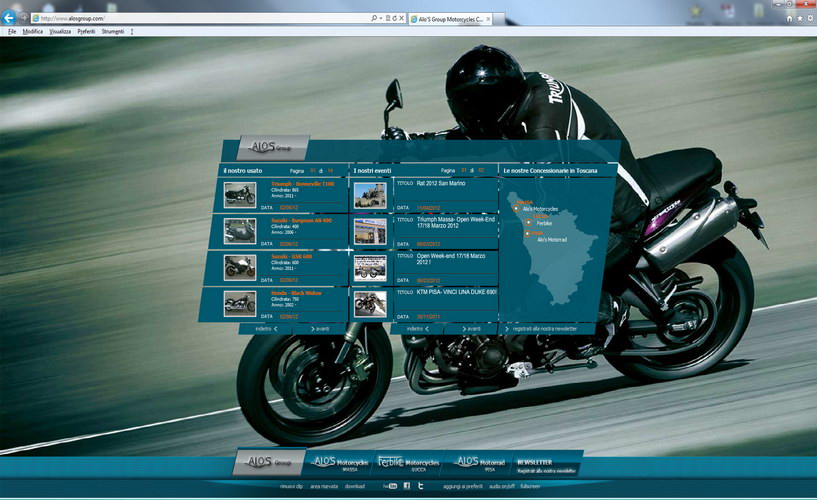The height and width of the screenshot is (500, 817).
Task: Open the Twitter icon in the footer
Action: click(x=420, y=486)
